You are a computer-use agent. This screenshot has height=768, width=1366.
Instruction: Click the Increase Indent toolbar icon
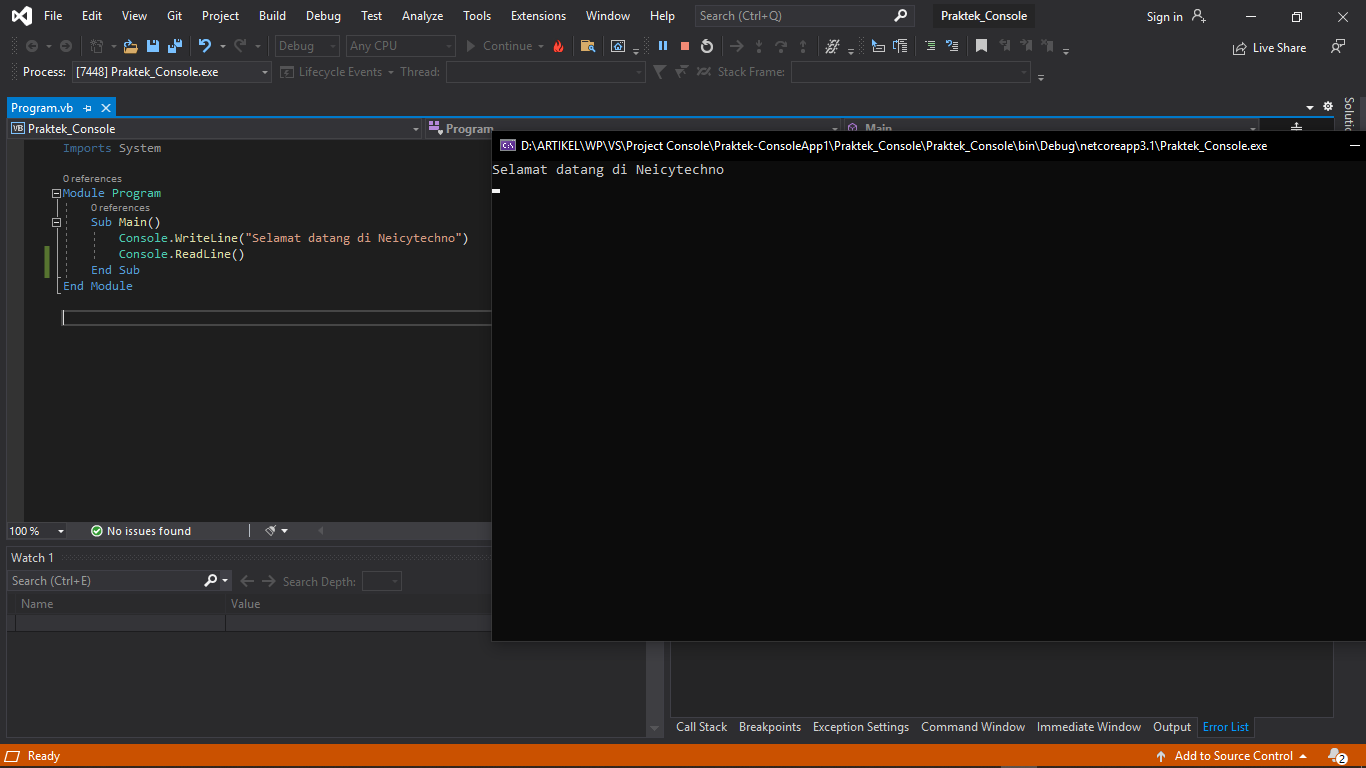coord(900,46)
